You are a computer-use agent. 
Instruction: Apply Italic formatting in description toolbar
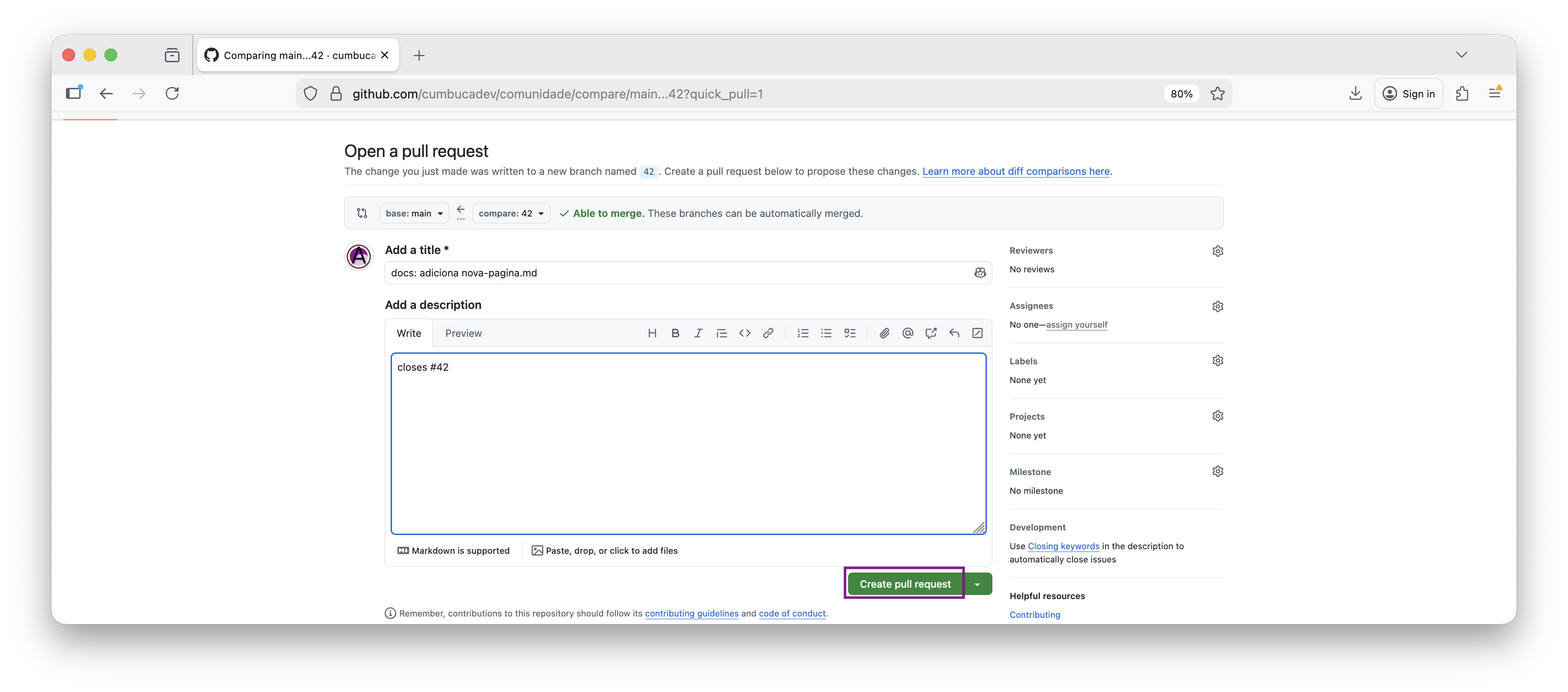(x=698, y=333)
